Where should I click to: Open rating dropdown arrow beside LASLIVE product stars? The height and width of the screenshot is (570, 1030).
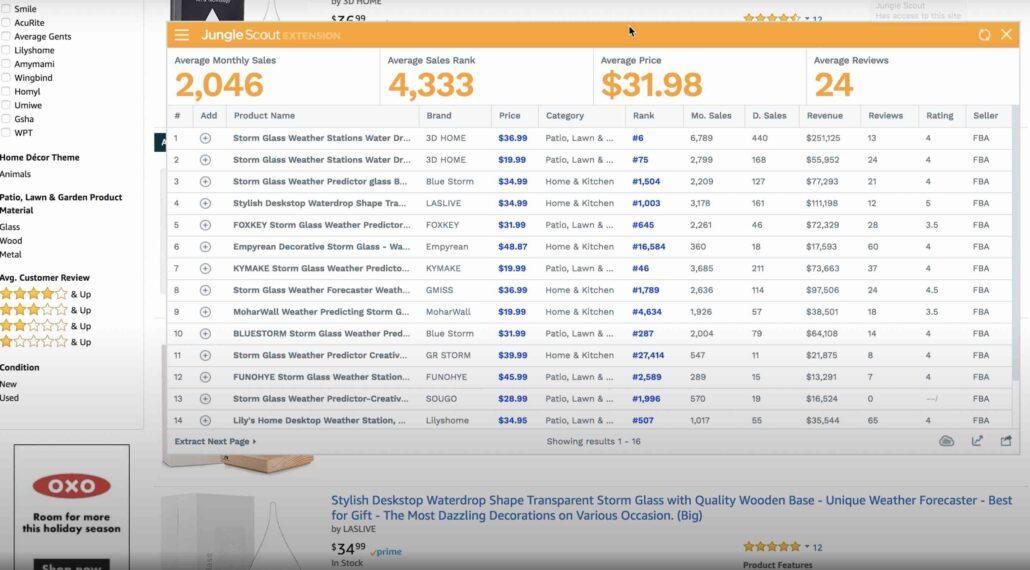click(x=807, y=547)
